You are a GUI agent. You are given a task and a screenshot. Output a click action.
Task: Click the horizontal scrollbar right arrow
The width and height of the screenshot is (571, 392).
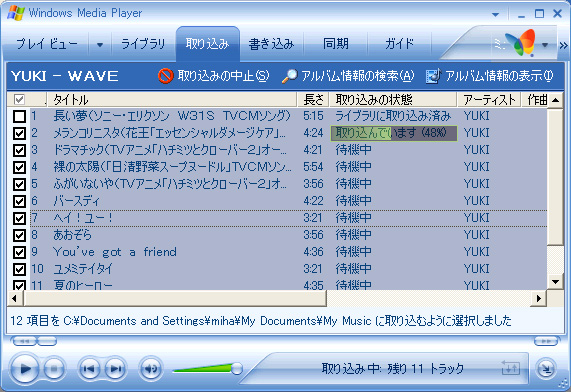pyautogui.click(x=539, y=299)
